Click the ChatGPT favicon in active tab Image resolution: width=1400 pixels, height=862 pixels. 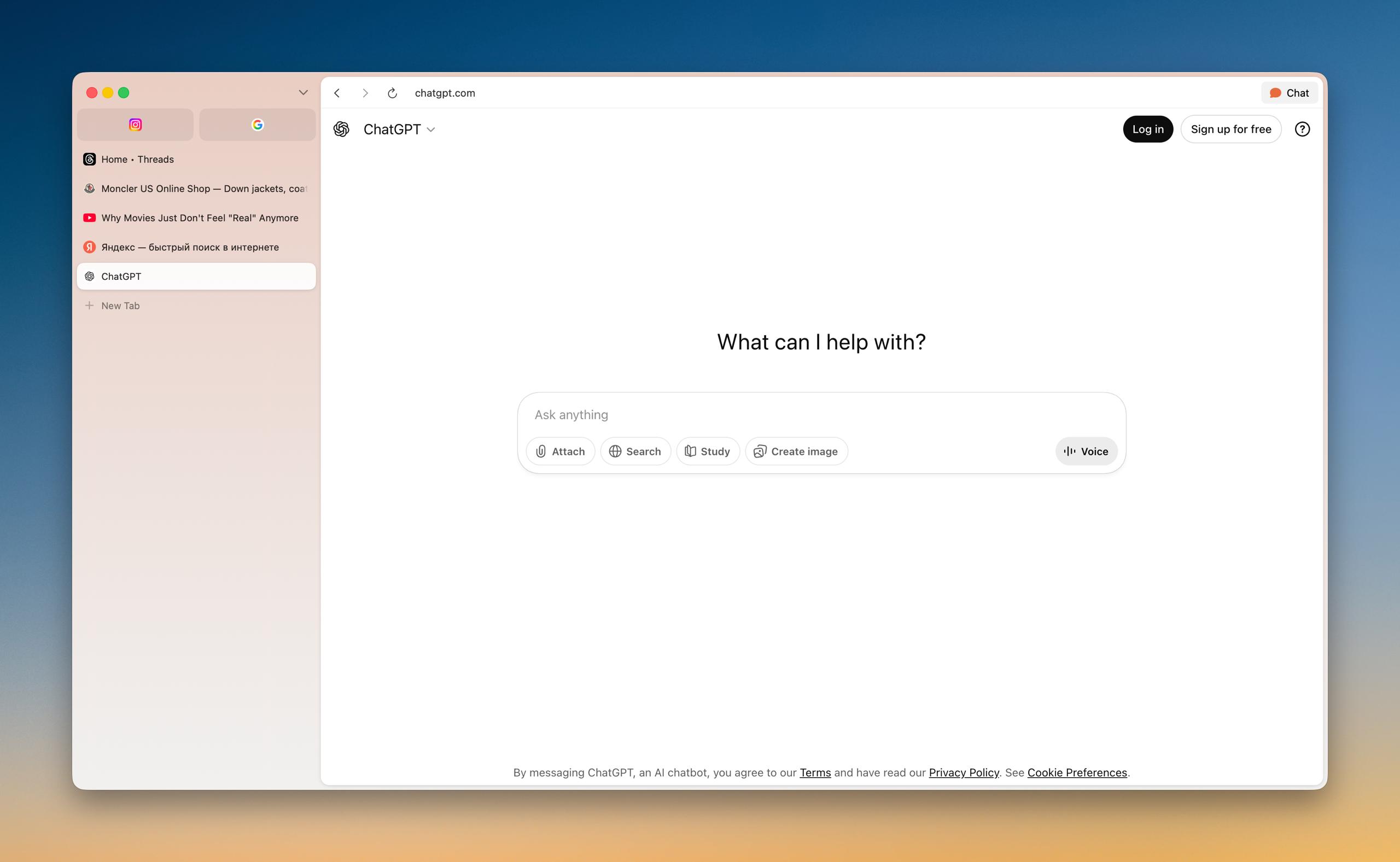click(x=90, y=277)
